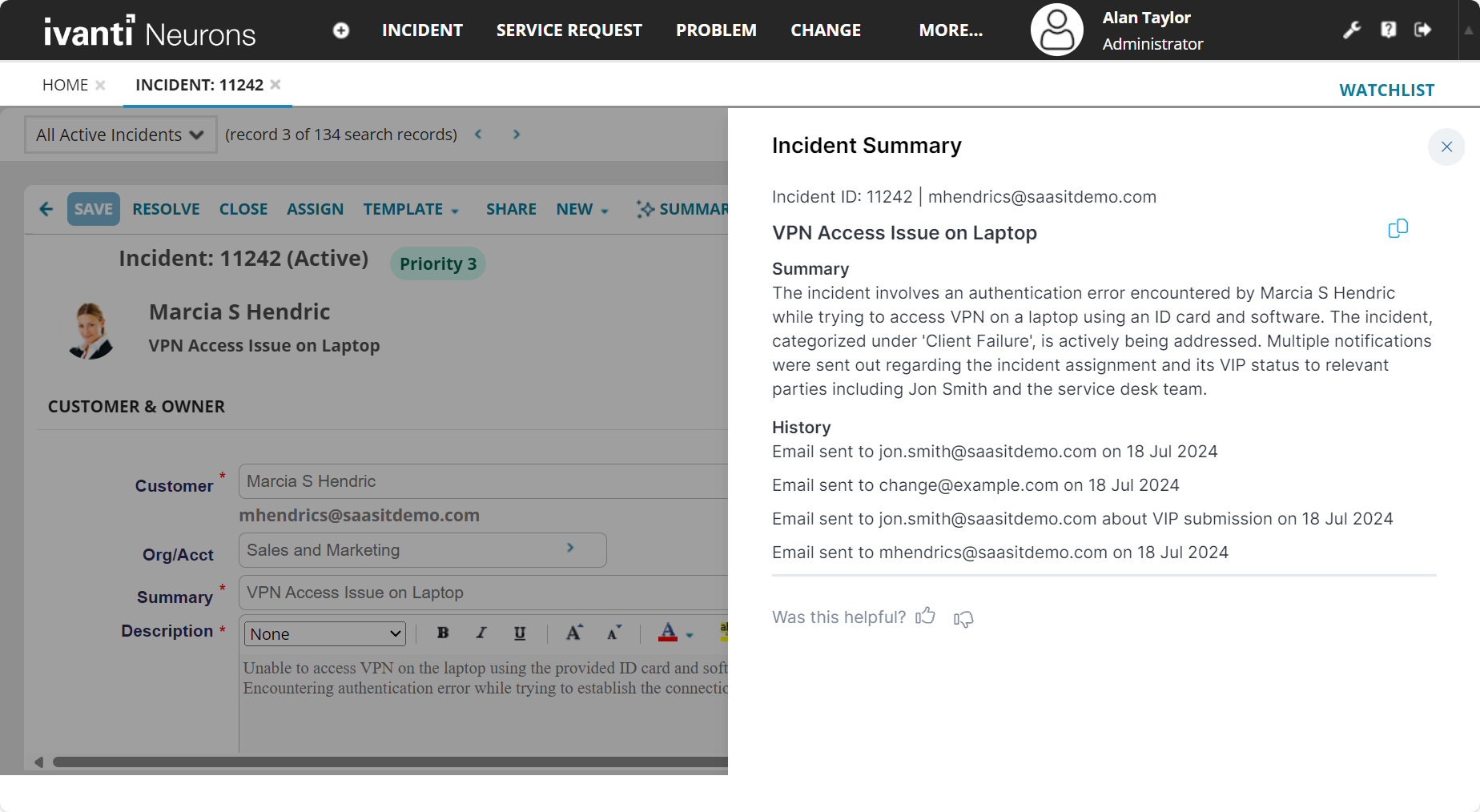Click the Alan Taylor user name
This screenshot has width=1480, height=812.
(x=1147, y=18)
